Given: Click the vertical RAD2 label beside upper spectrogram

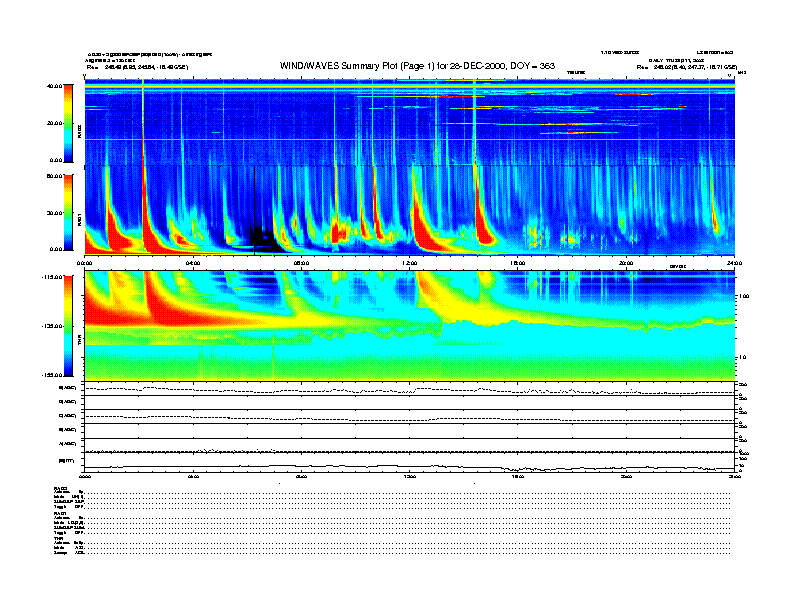Looking at the screenshot, I should pos(79,131).
